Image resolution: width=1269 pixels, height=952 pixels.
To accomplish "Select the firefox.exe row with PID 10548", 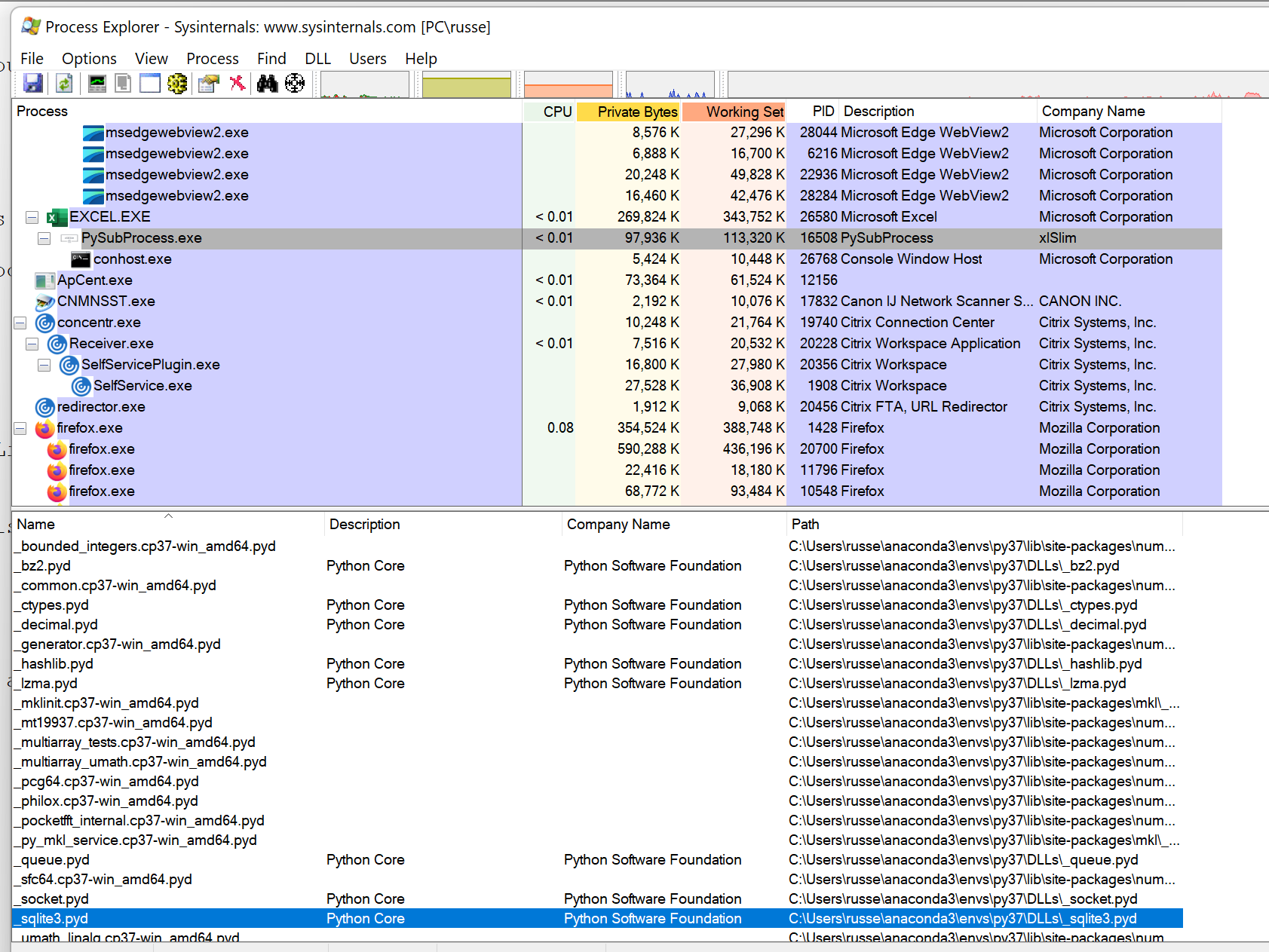I will pyautogui.click(x=617, y=491).
